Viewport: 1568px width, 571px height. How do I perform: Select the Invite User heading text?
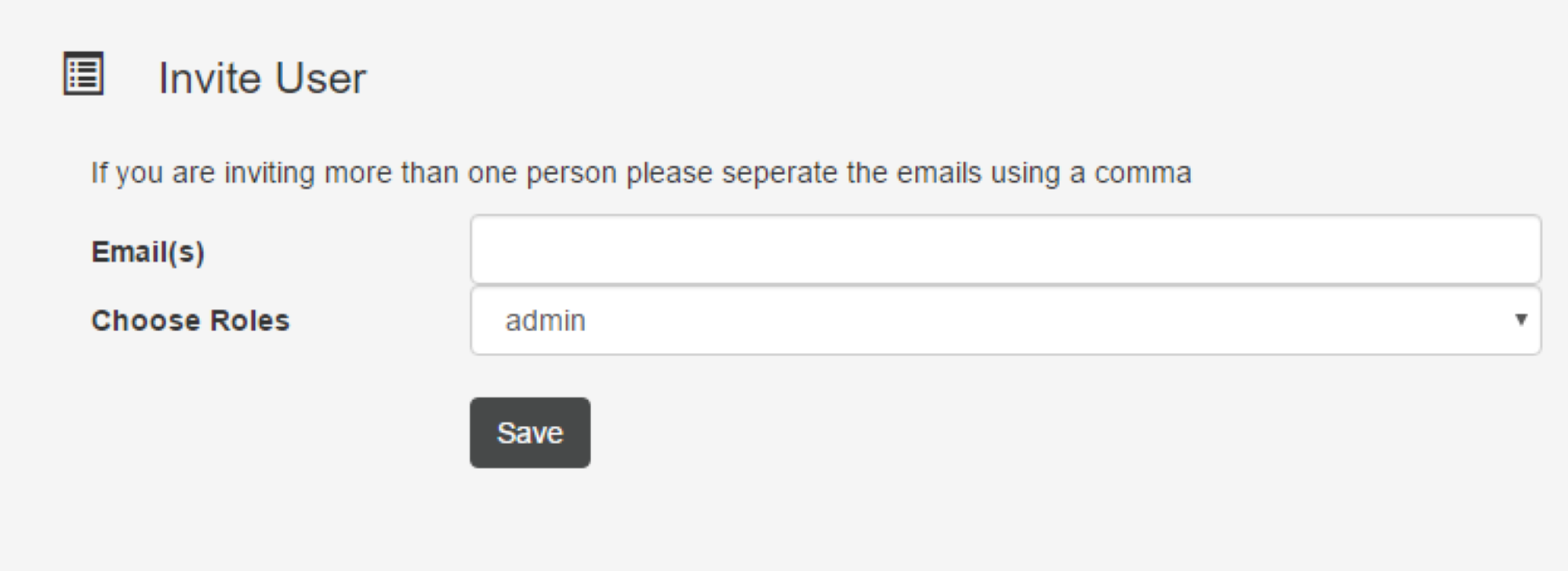[263, 78]
